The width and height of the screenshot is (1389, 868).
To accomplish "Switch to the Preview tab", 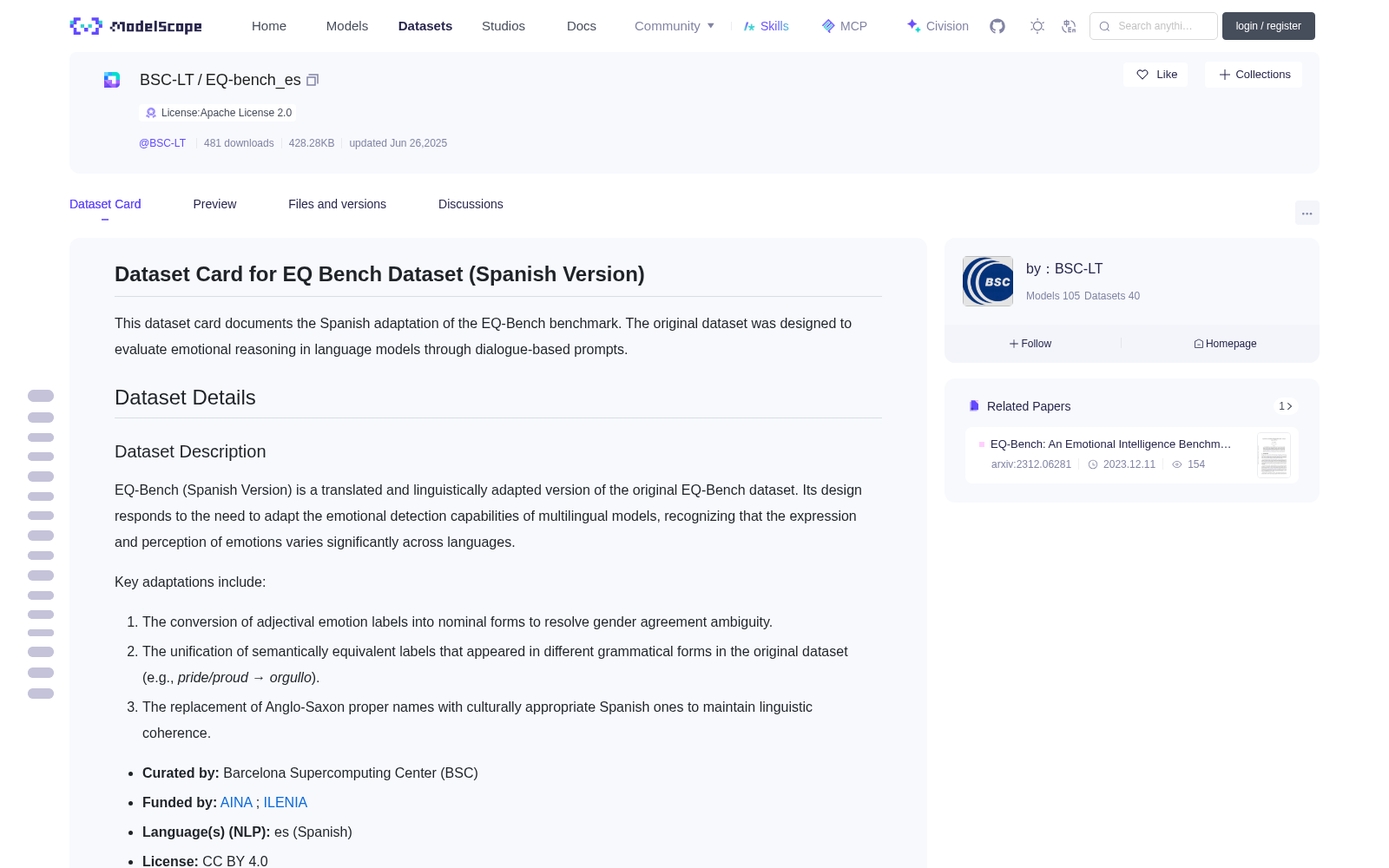I will coord(214,204).
